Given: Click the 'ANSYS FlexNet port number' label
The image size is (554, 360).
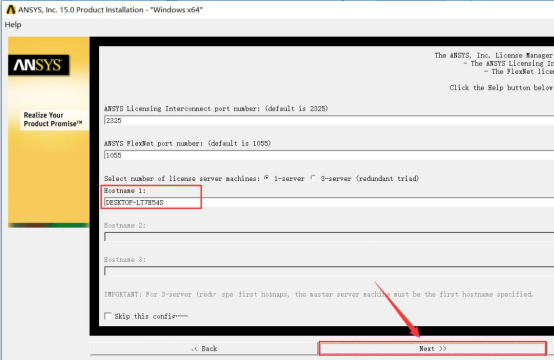Looking at the screenshot, I should [x=187, y=143].
